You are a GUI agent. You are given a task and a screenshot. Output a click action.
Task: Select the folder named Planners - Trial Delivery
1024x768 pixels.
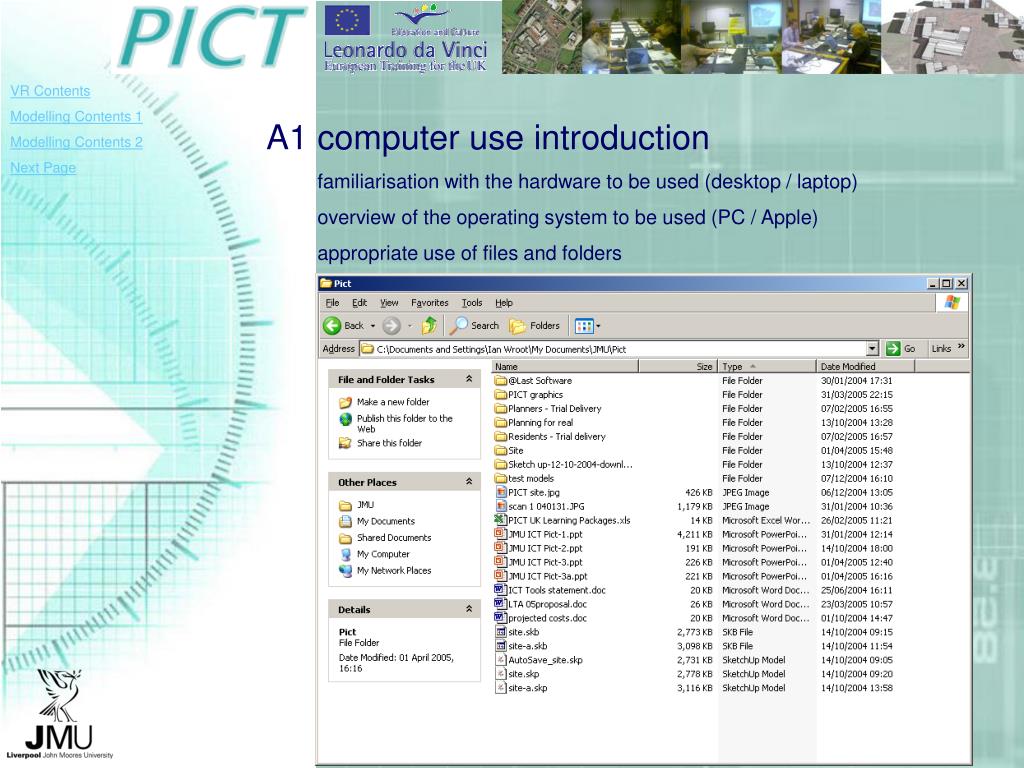coord(554,409)
